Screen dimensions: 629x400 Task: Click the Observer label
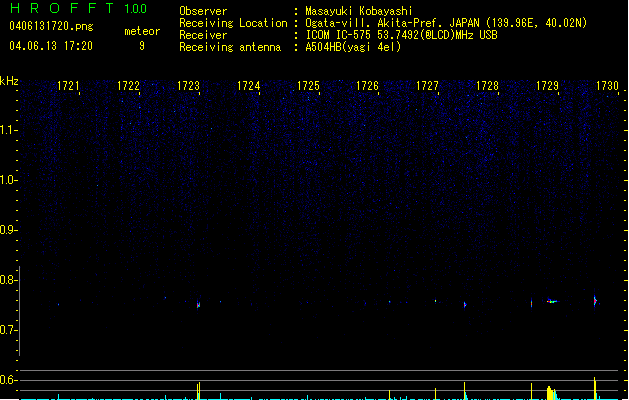point(203,11)
